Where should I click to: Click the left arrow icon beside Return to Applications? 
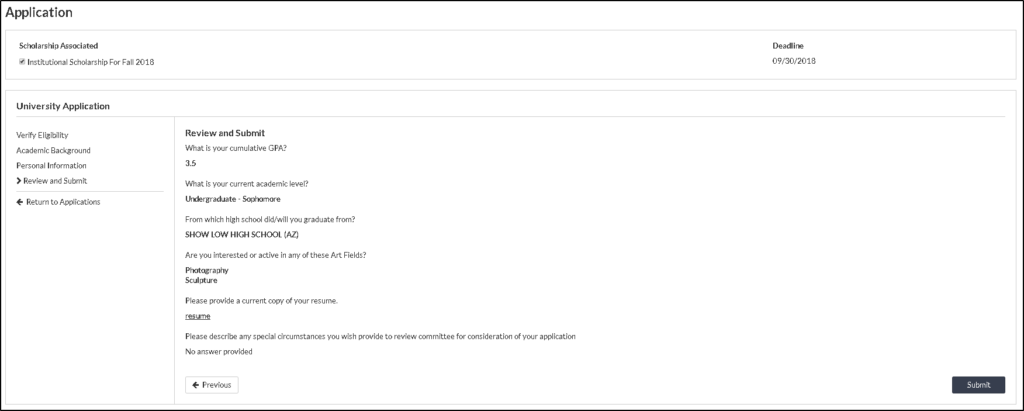(x=20, y=202)
